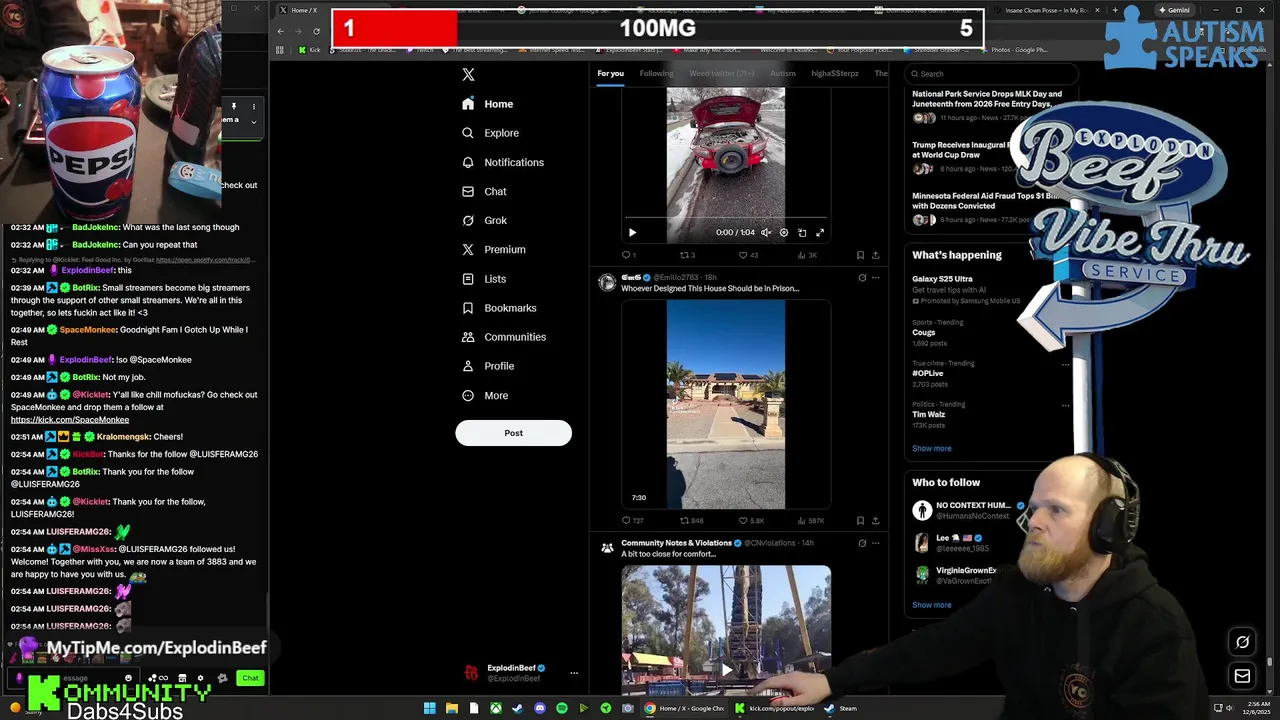
Task: Open Home in the X sidebar
Action: coord(488,104)
